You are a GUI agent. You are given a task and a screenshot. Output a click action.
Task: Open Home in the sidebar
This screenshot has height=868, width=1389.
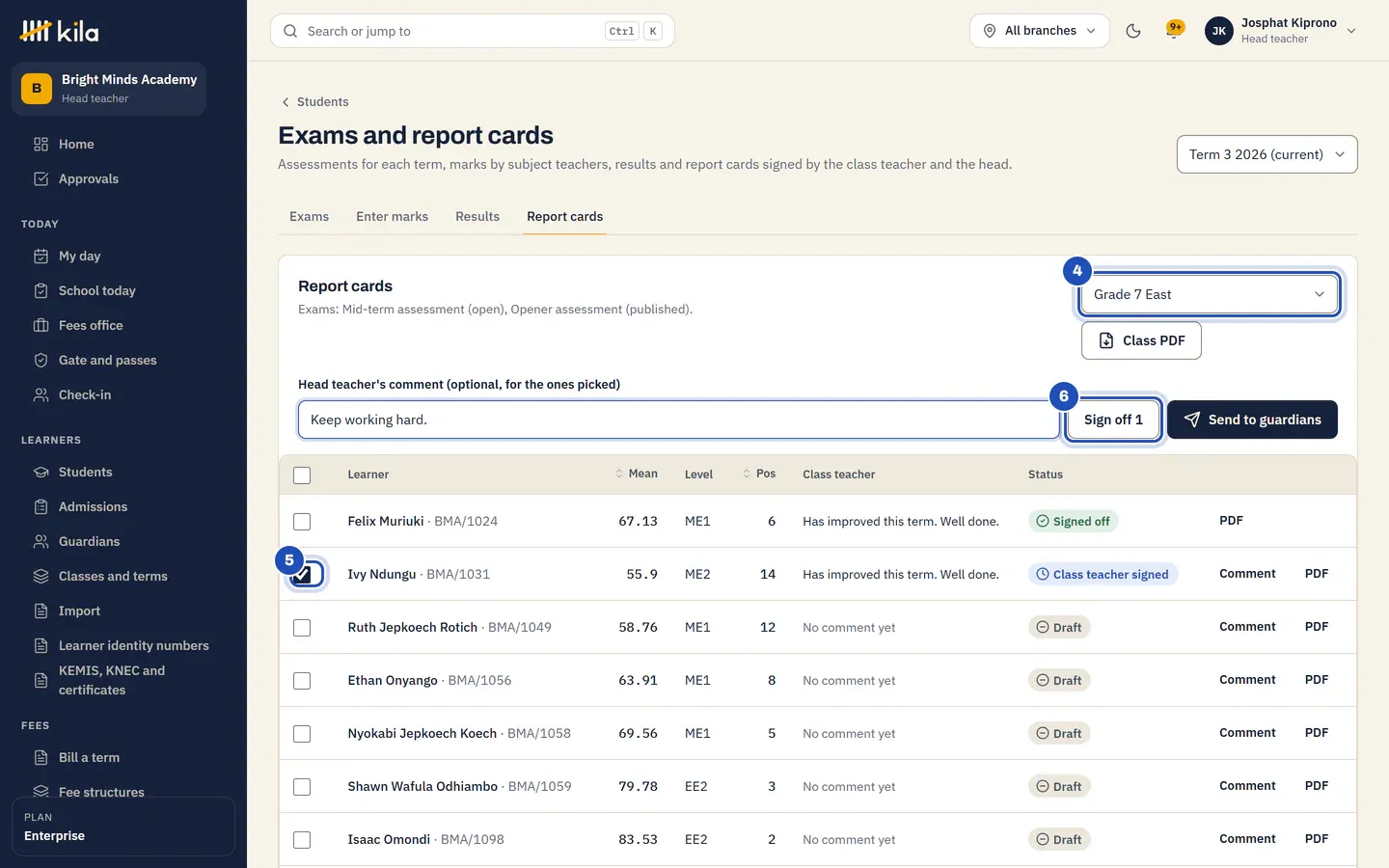76,145
